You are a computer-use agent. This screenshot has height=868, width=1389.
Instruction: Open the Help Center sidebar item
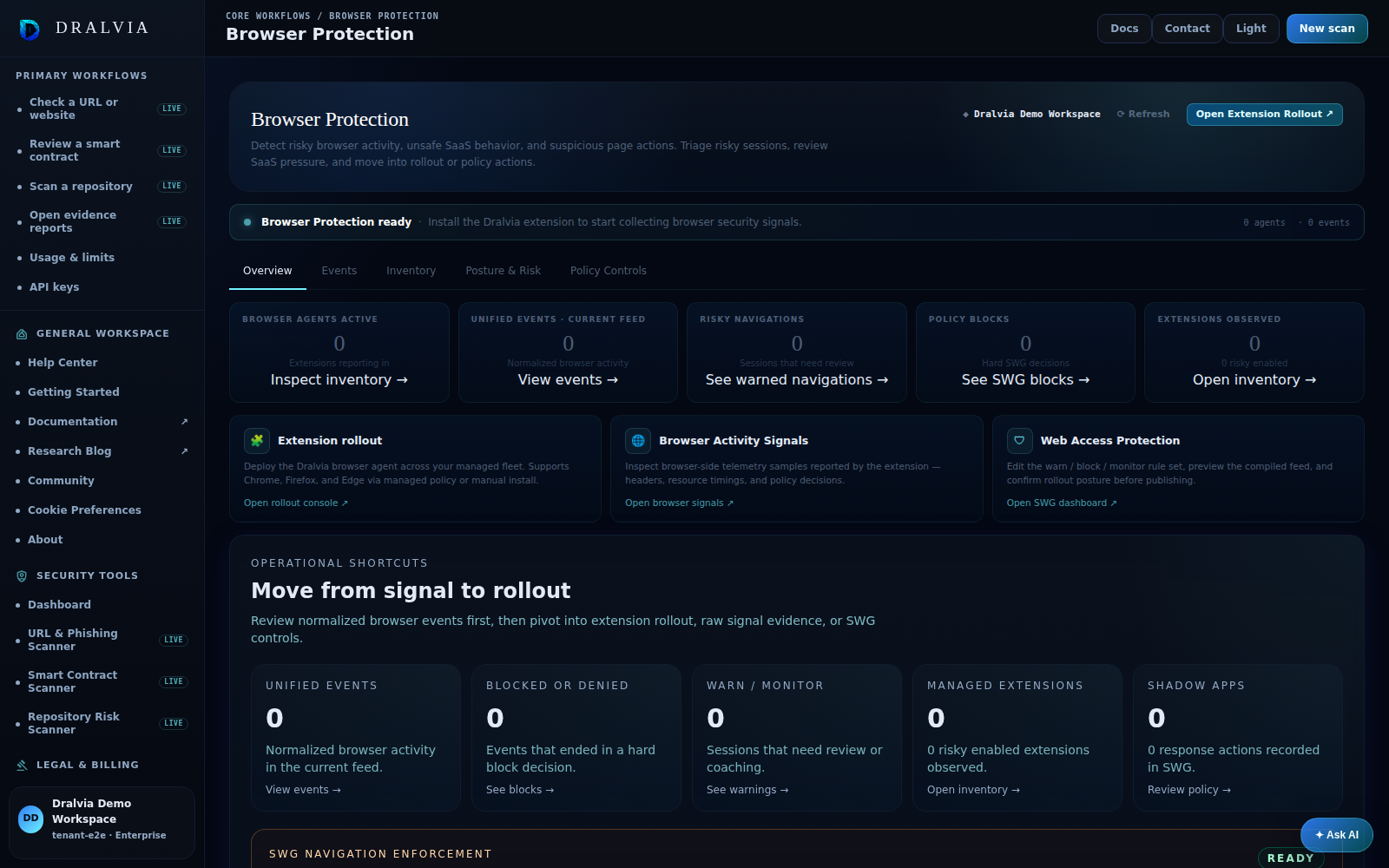tap(102, 363)
